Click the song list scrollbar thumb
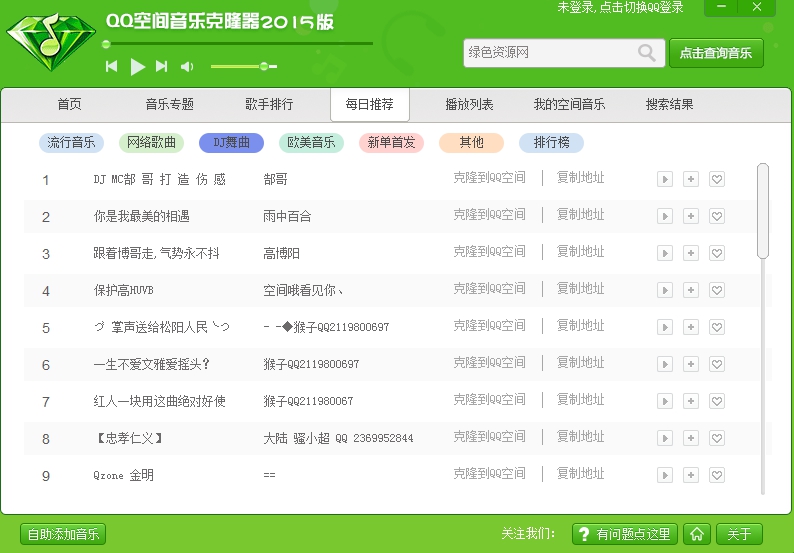 [763, 211]
